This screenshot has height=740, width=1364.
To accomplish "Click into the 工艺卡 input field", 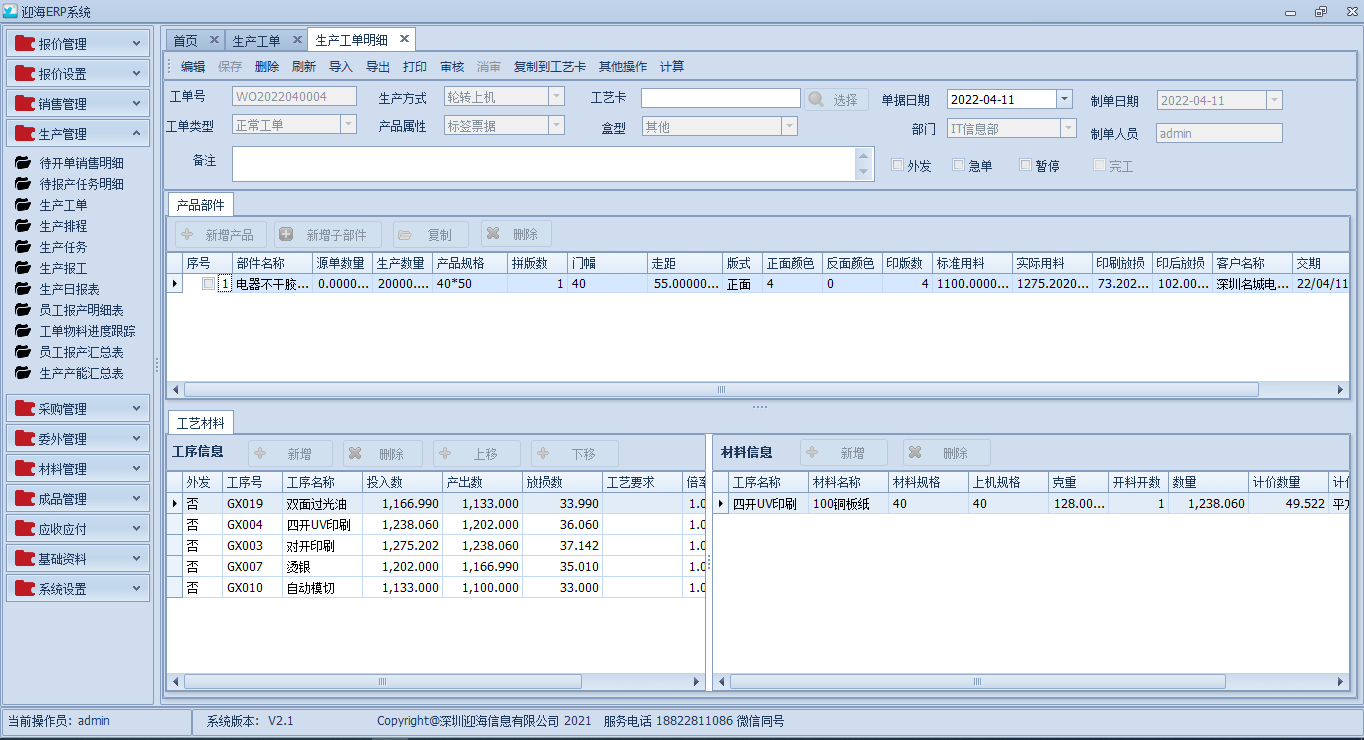I will (x=720, y=98).
